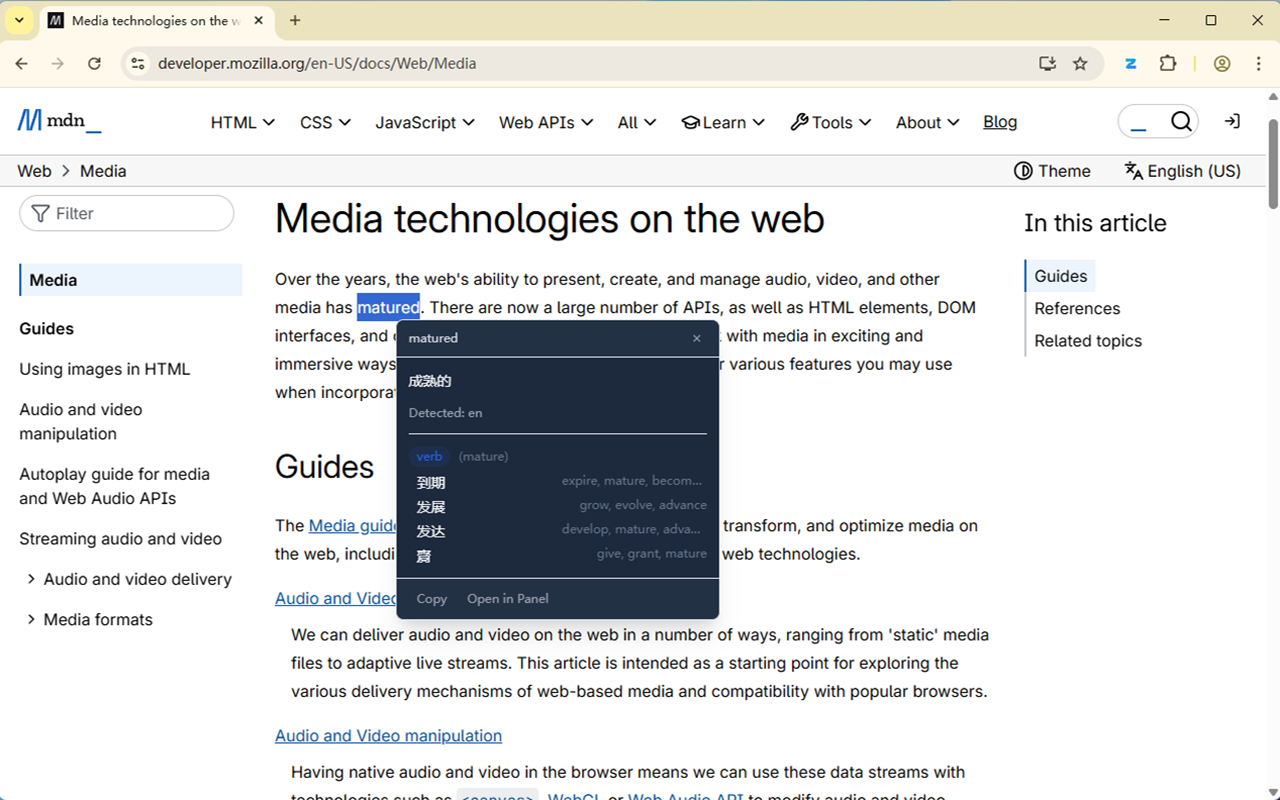Open the English (US) language selector
Viewport: 1280px width, 800px height.
[1182, 171]
